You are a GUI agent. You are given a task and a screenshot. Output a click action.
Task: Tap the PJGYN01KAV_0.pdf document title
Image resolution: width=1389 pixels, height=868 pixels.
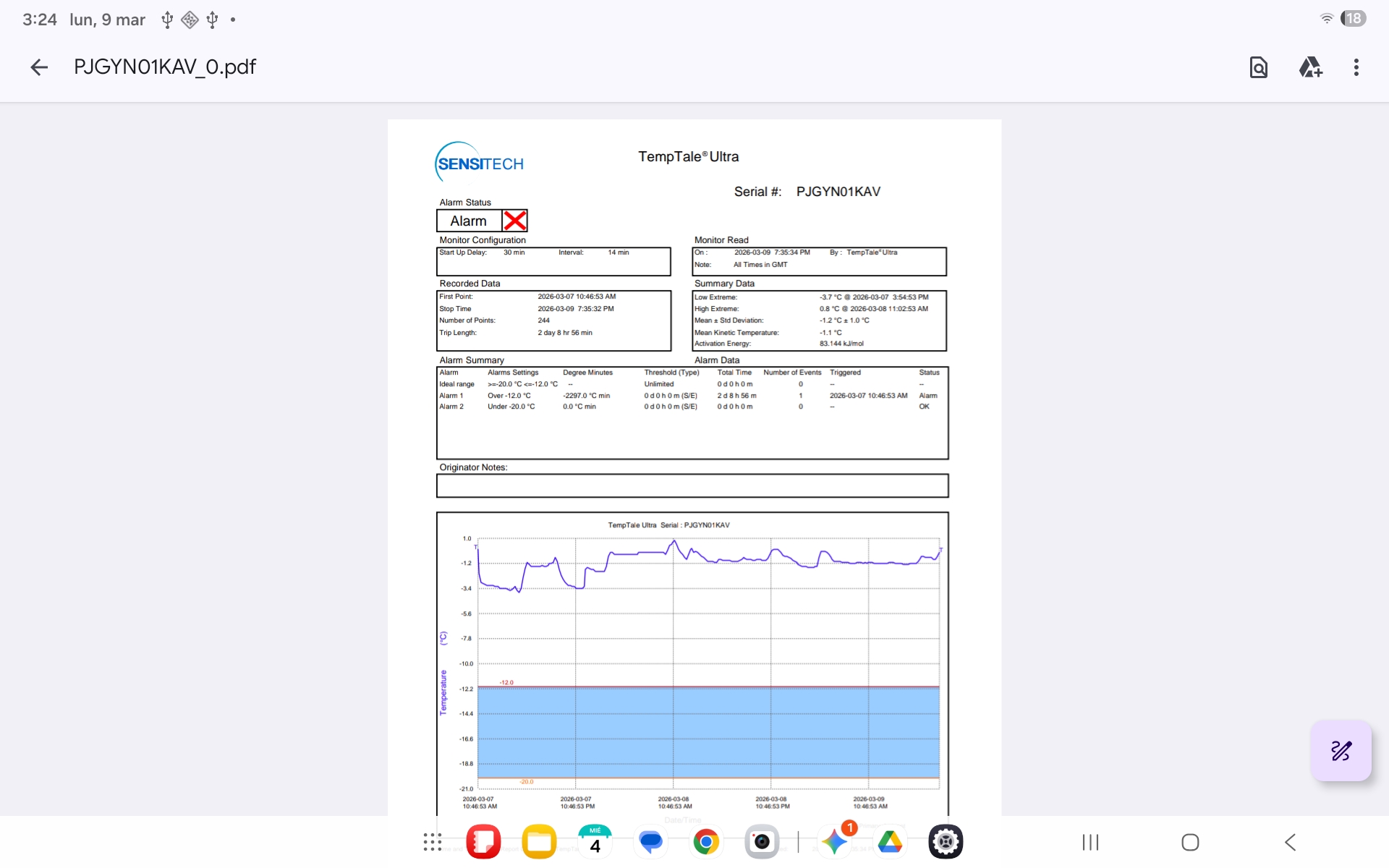[165, 67]
